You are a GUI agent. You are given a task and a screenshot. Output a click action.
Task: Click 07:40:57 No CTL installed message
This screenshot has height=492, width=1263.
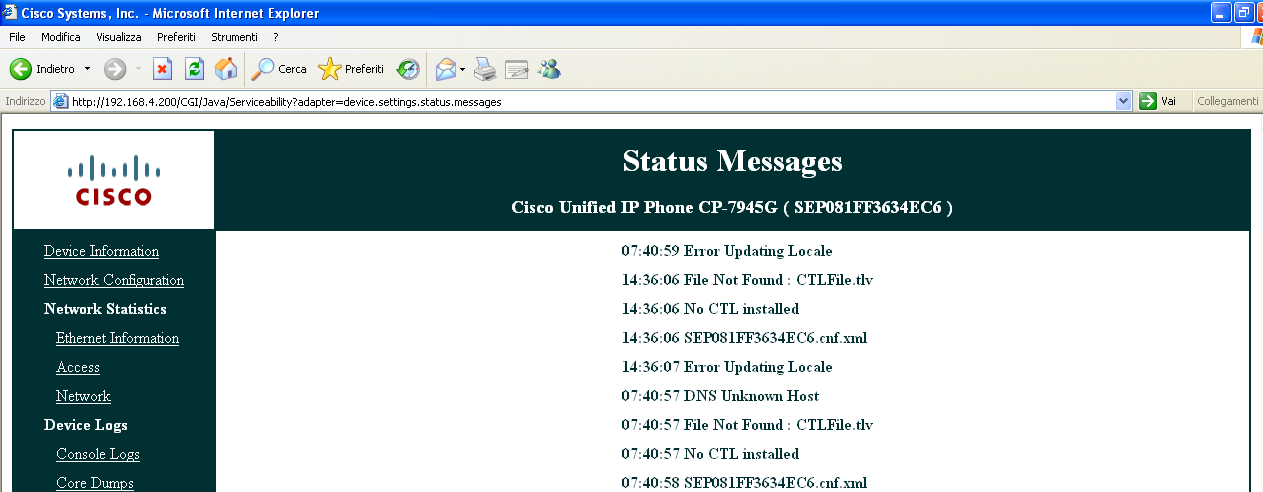point(710,454)
